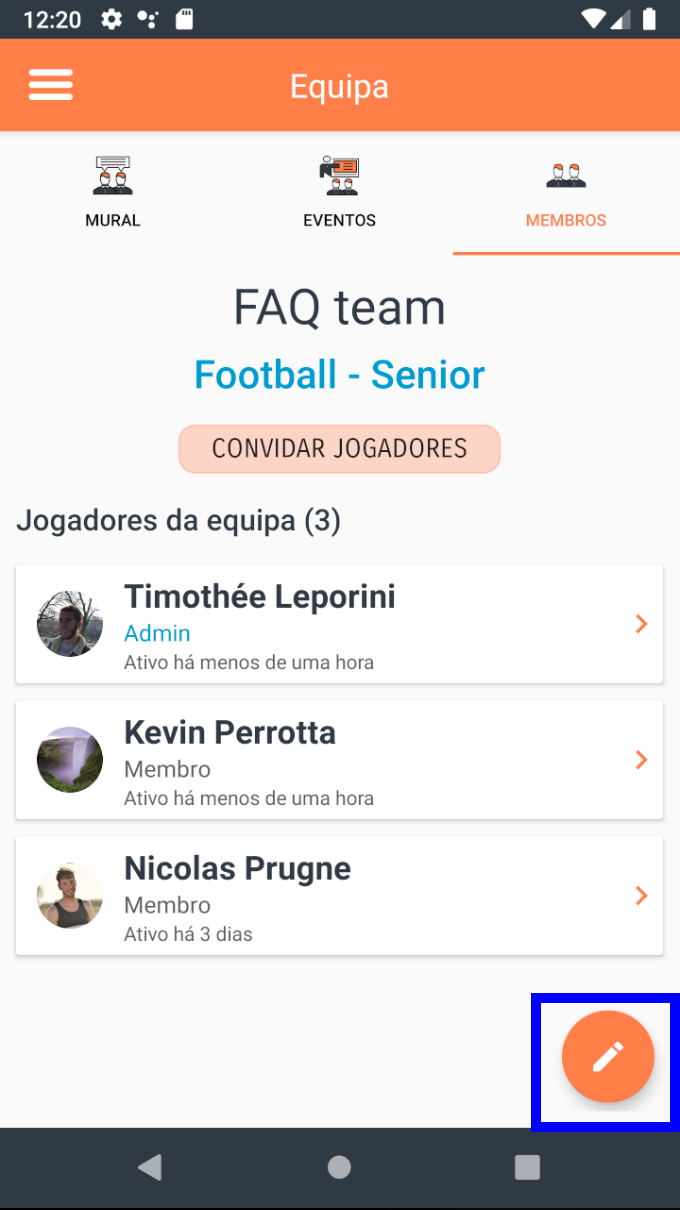Open settings gear in status bar
Screen dimensions: 680x1210
pyautogui.click(x=112, y=19)
